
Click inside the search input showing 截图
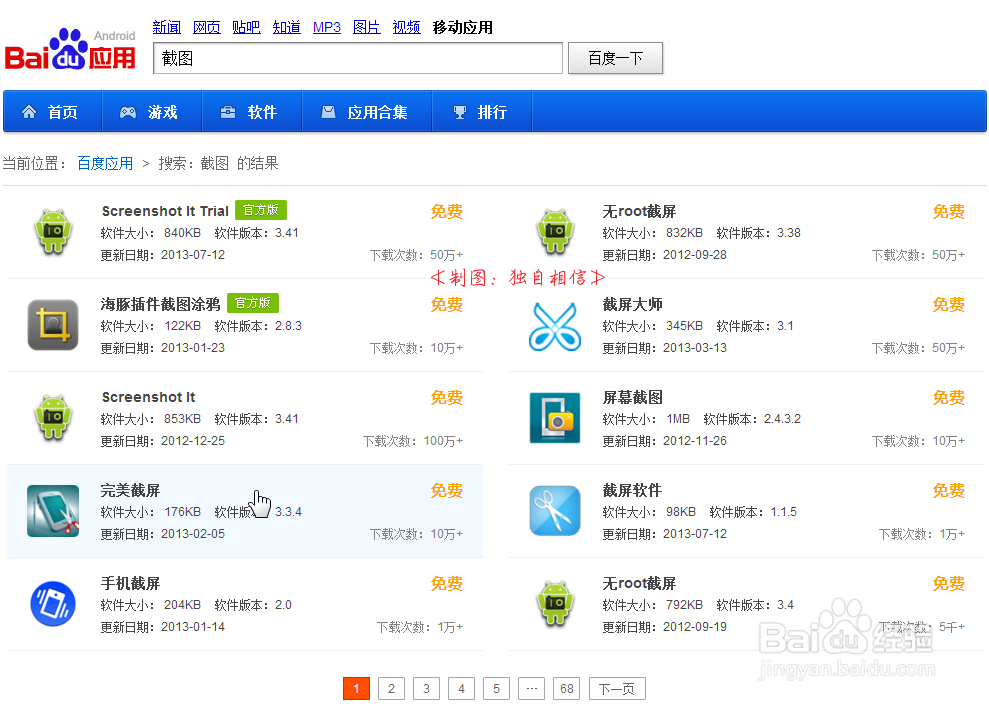pos(357,58)
